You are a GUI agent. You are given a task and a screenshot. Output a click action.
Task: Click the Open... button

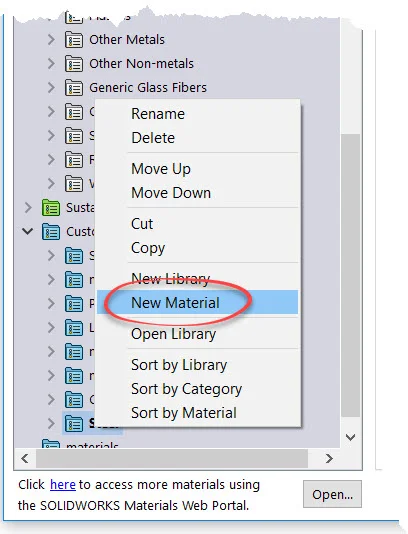(332, 494)
